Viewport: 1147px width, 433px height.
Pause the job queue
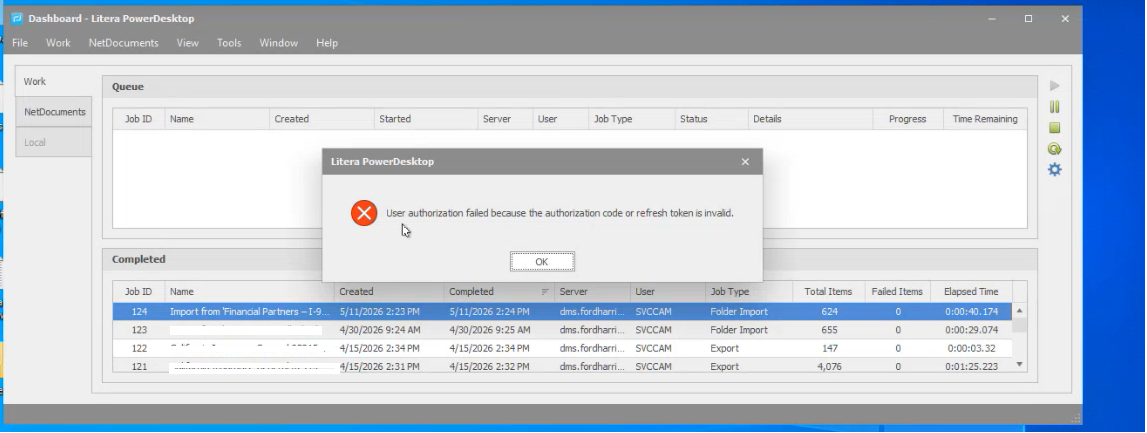pos(1054,107)
